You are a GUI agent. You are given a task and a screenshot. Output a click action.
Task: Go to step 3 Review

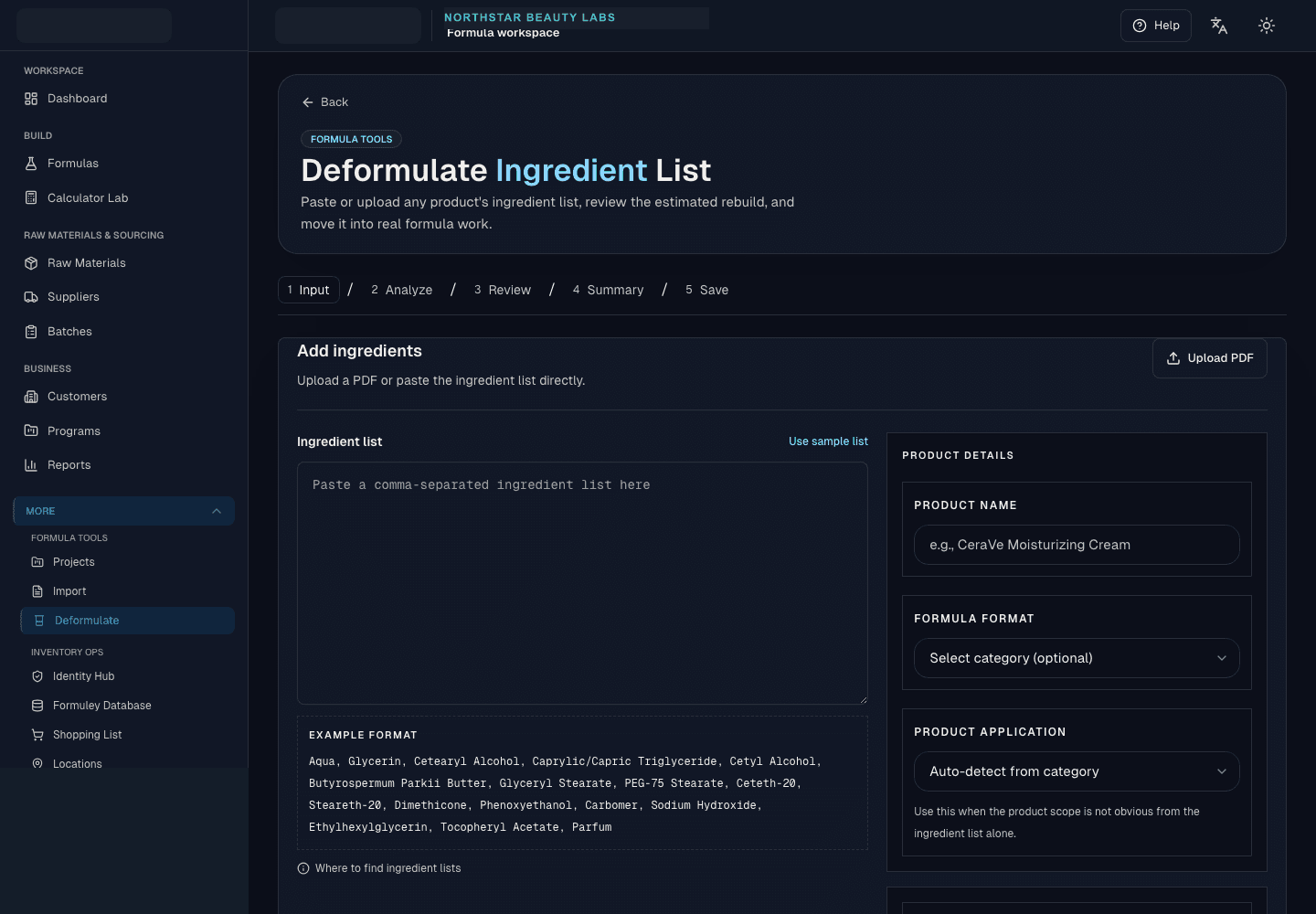[x=503, y=290]
